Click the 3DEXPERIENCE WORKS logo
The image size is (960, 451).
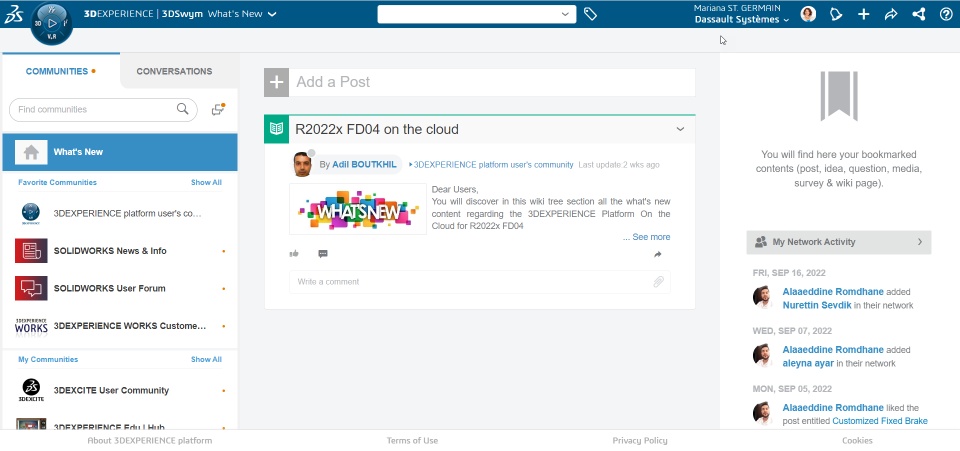point(31,326)
